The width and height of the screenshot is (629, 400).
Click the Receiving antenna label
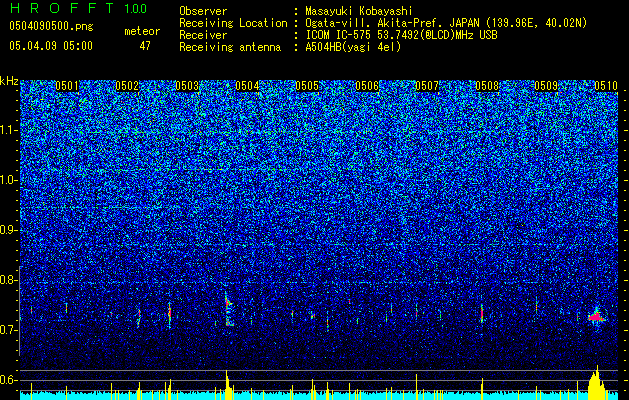[x=230, y=47]
